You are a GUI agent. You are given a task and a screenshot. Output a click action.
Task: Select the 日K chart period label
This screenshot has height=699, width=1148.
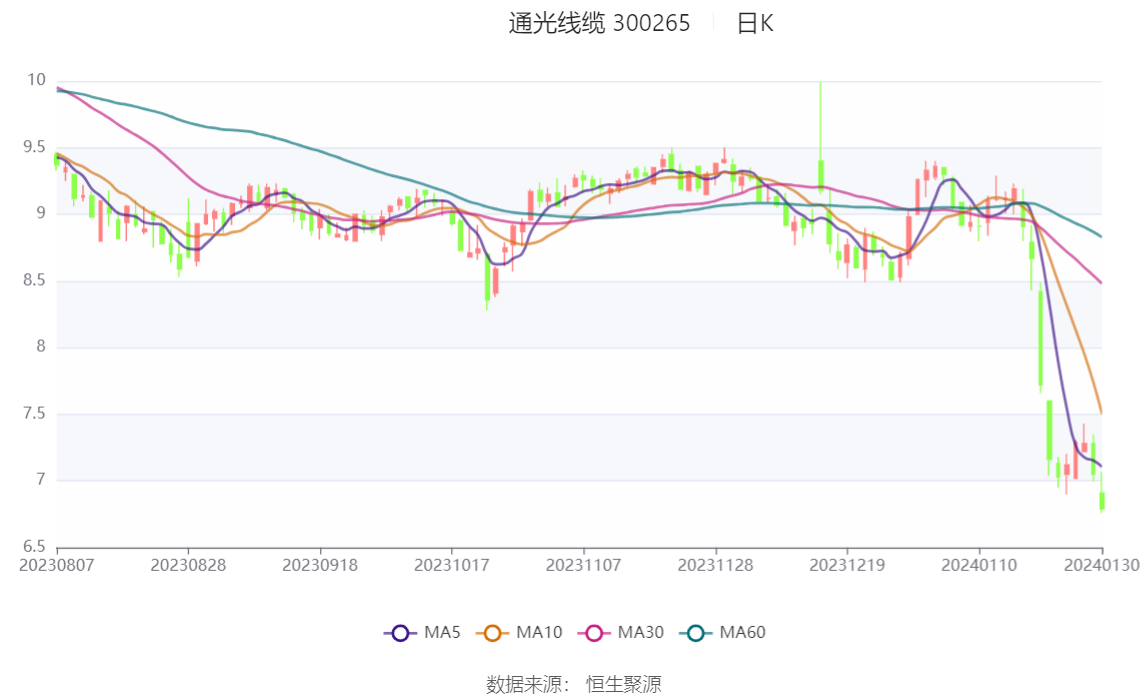(755, 24)
